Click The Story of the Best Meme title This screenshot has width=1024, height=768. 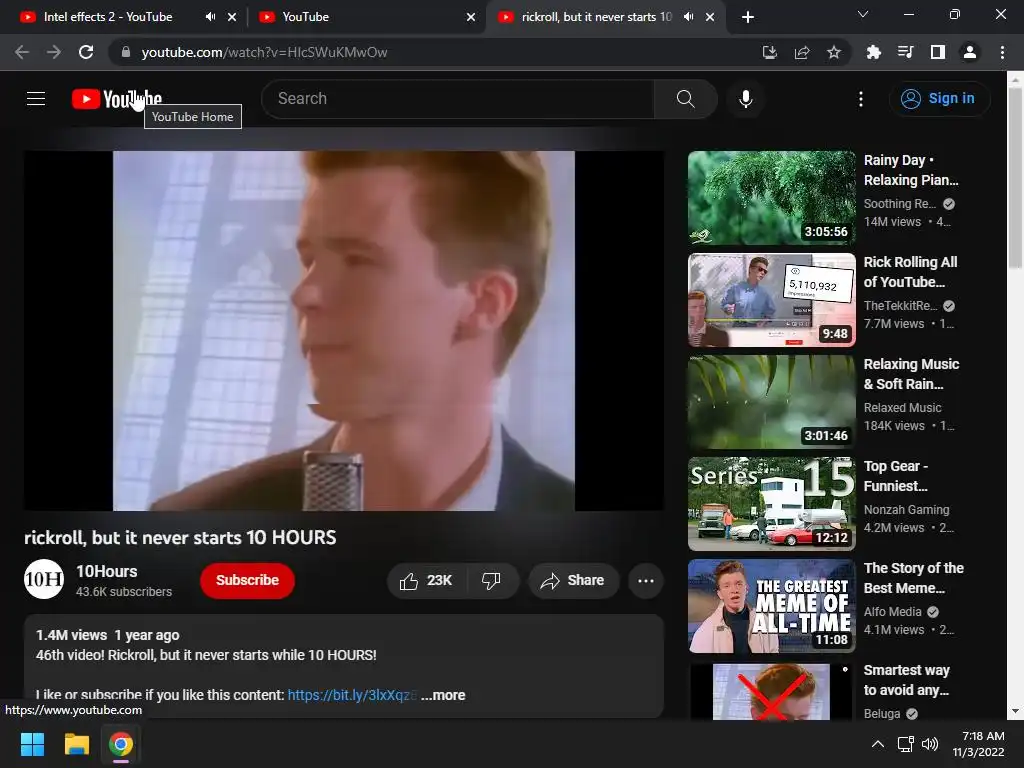pos(914,578)
